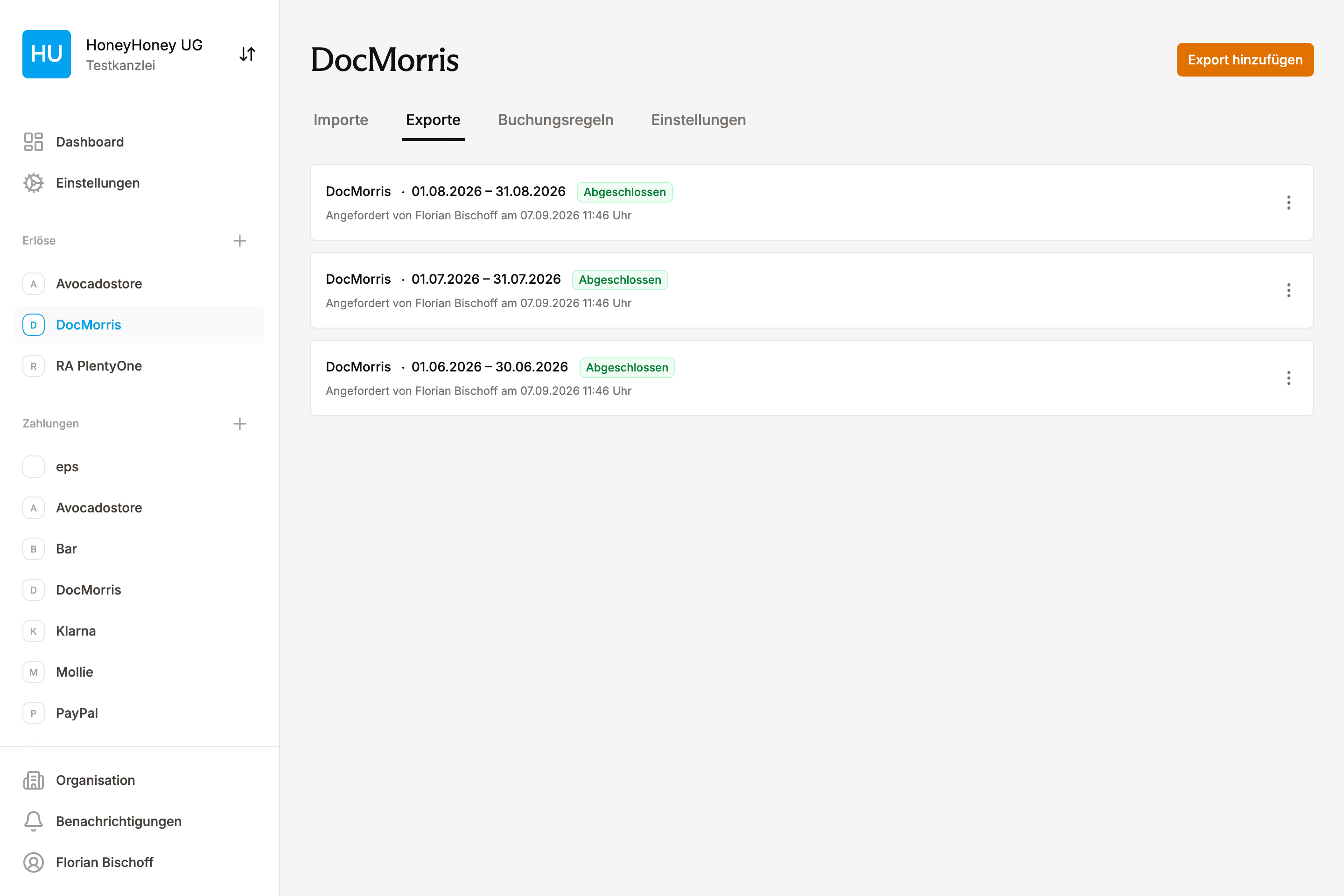This screenshot has width=1344, height=896.
Task: Open options menu for July 2026 export
Action: point(1288,290)
